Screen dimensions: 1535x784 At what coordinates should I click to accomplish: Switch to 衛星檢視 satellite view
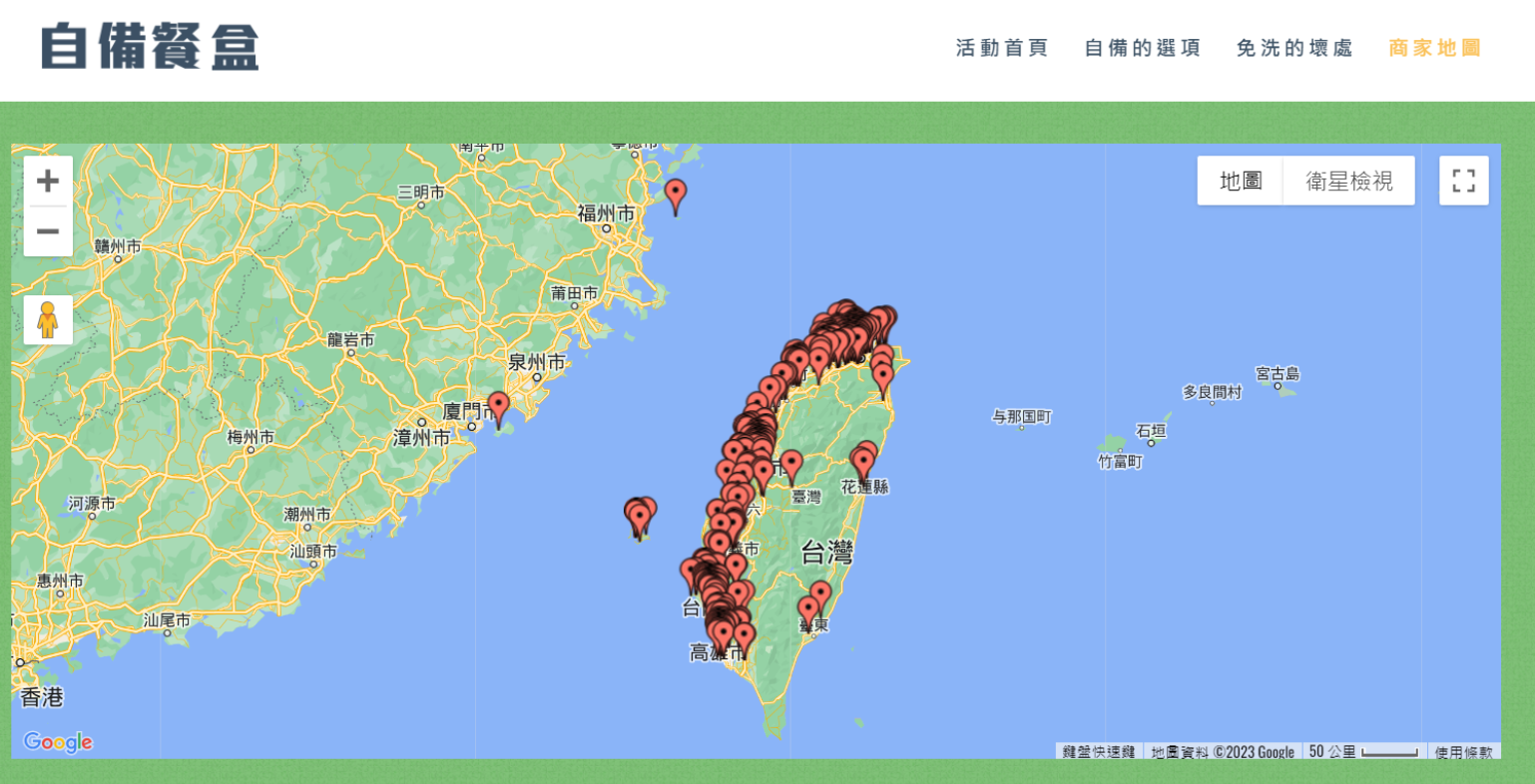coord(1348,181)
